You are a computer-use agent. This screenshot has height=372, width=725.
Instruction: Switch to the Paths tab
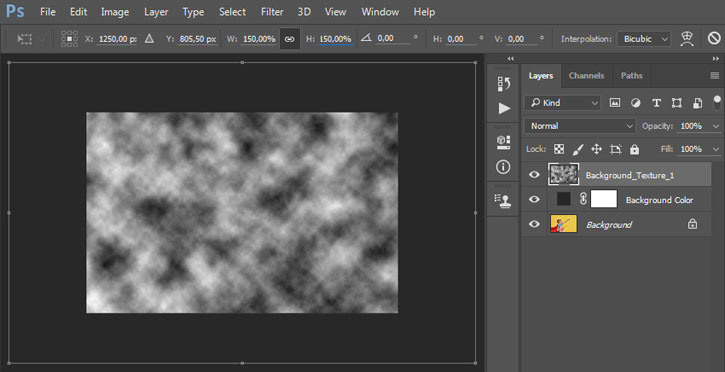632,76
